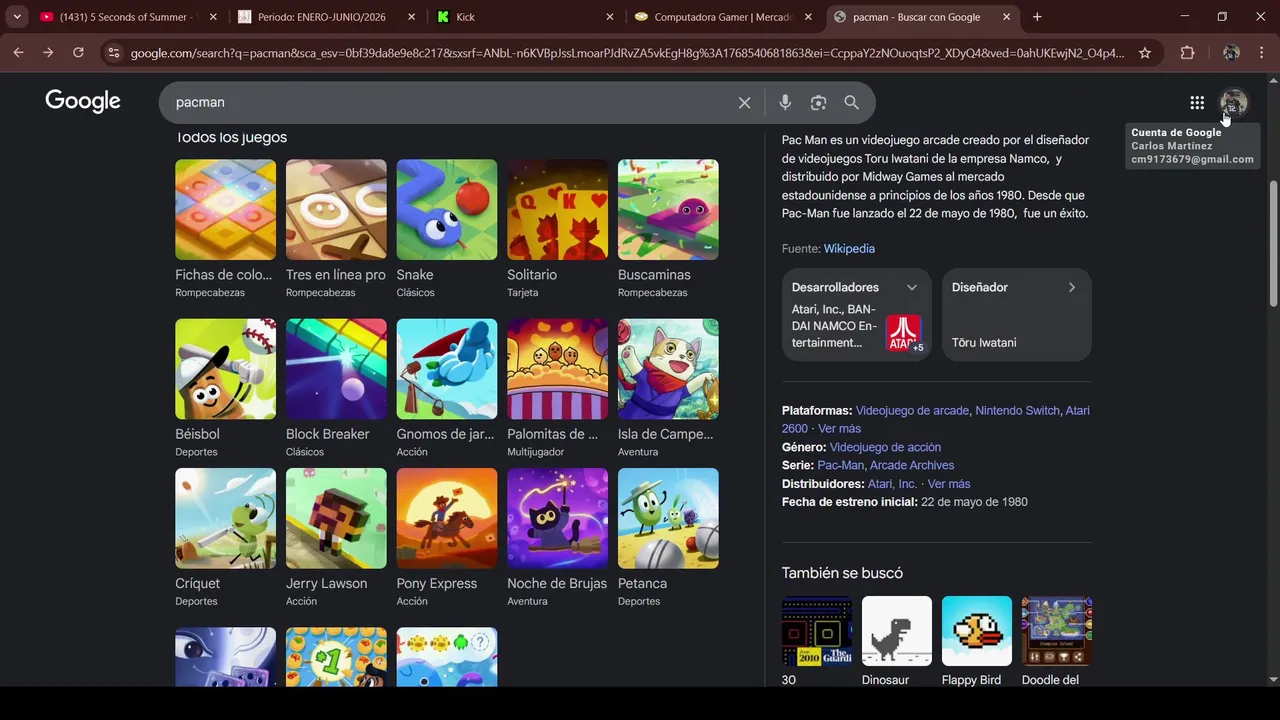
Task: Bookmark this page with star icon
Action: coord(1145,52)
